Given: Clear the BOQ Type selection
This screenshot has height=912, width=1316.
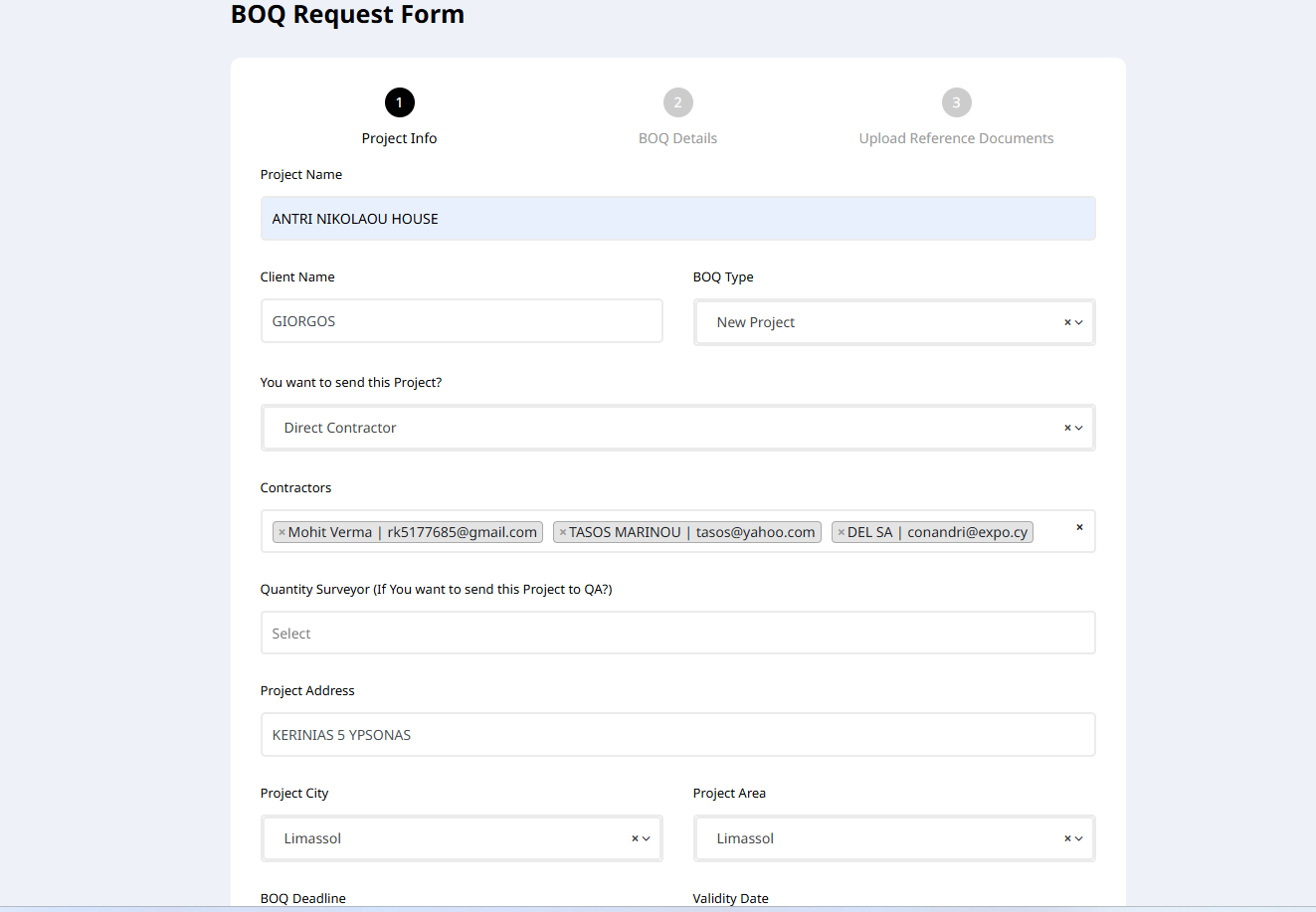Looking at the screenshot, I should click(x=1067, y=322).
